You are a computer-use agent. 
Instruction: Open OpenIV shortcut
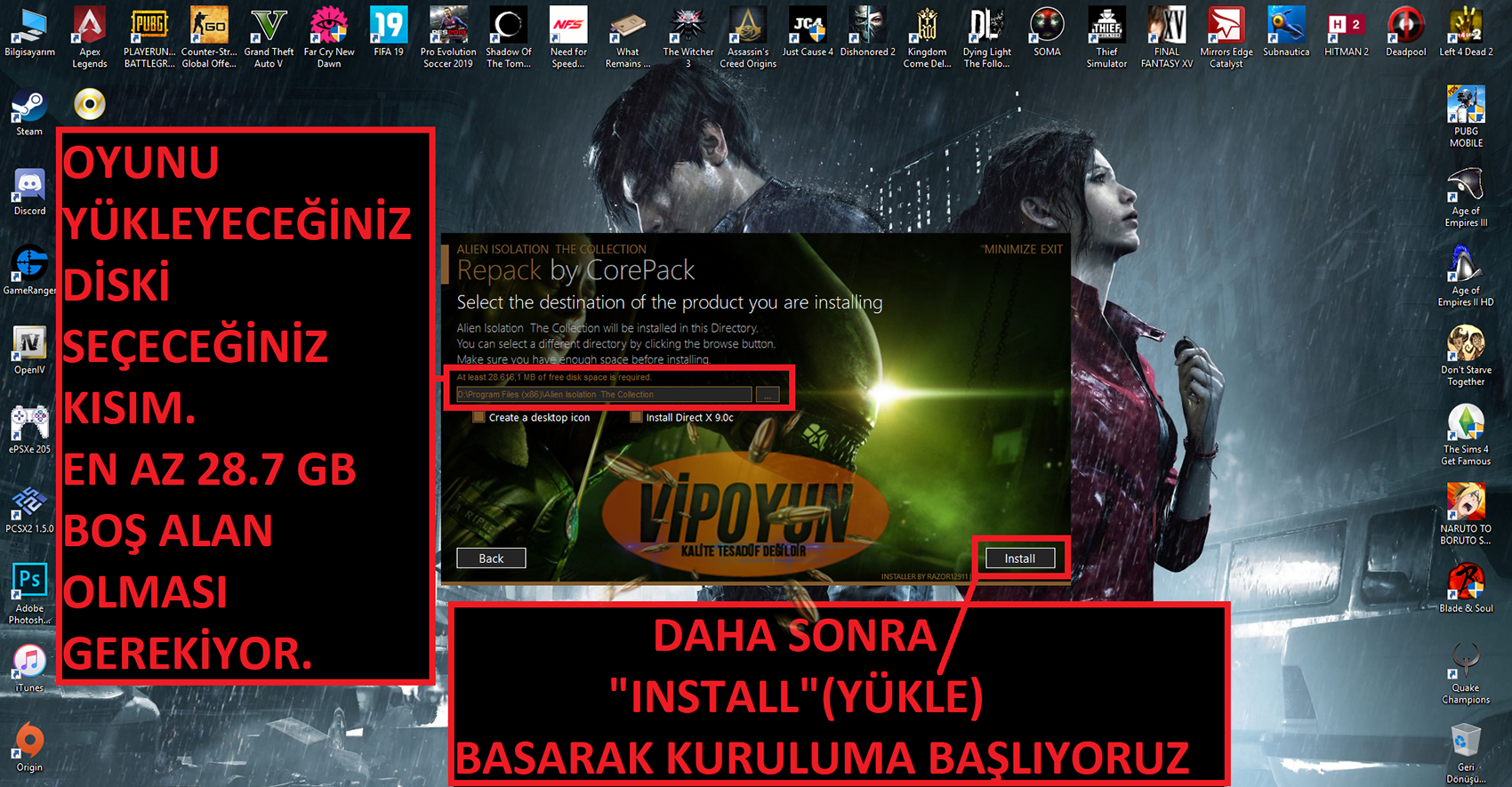click(29, 350)
